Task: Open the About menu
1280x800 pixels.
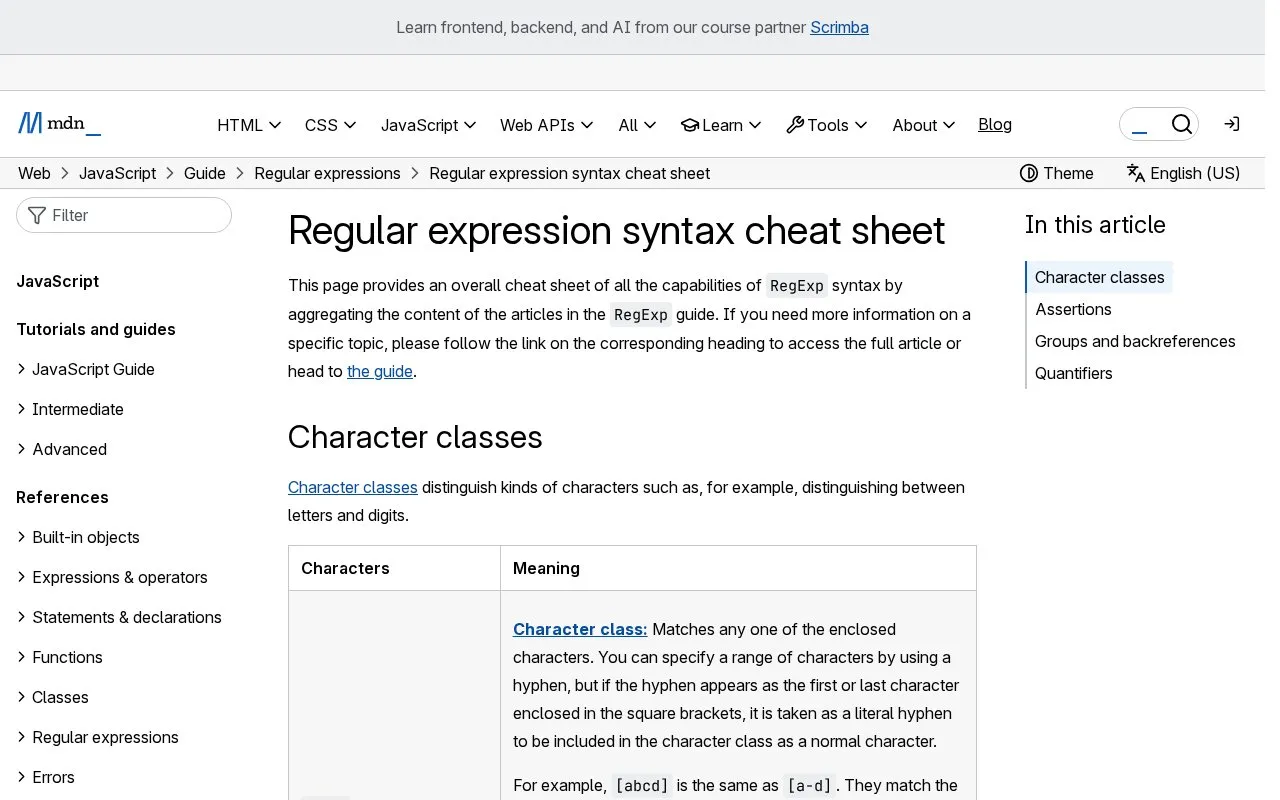Action: pyautogui.click(x=924, y=125)
